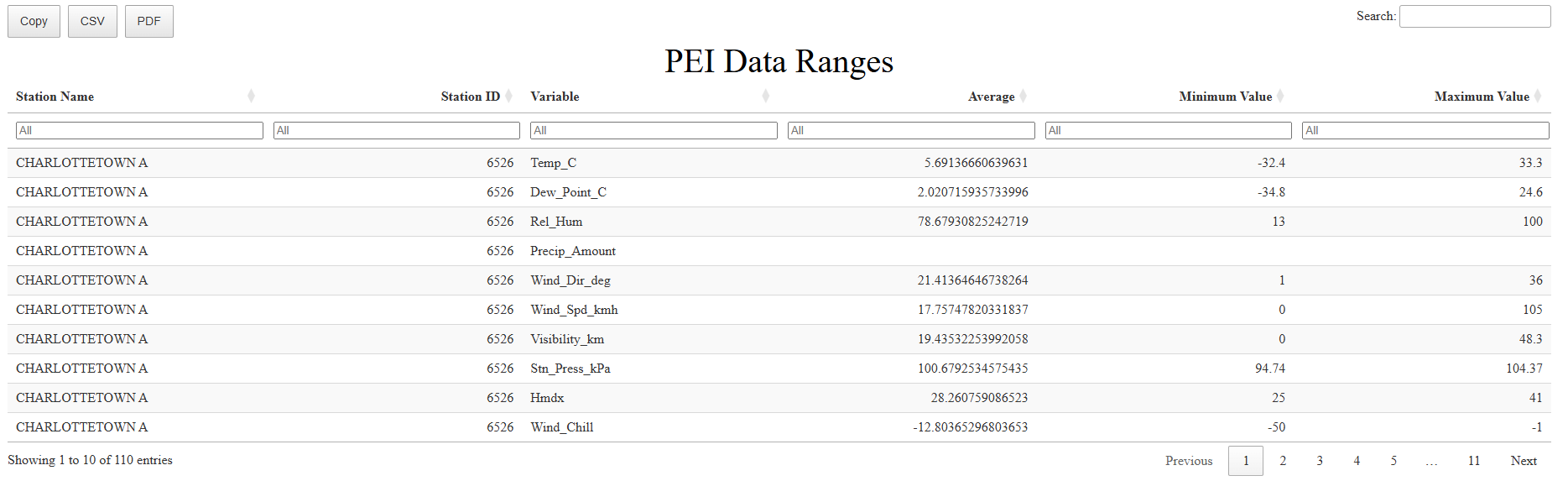Click the Next pagination link
The height and width of the screenshot is (481, 1568).
1524,461
